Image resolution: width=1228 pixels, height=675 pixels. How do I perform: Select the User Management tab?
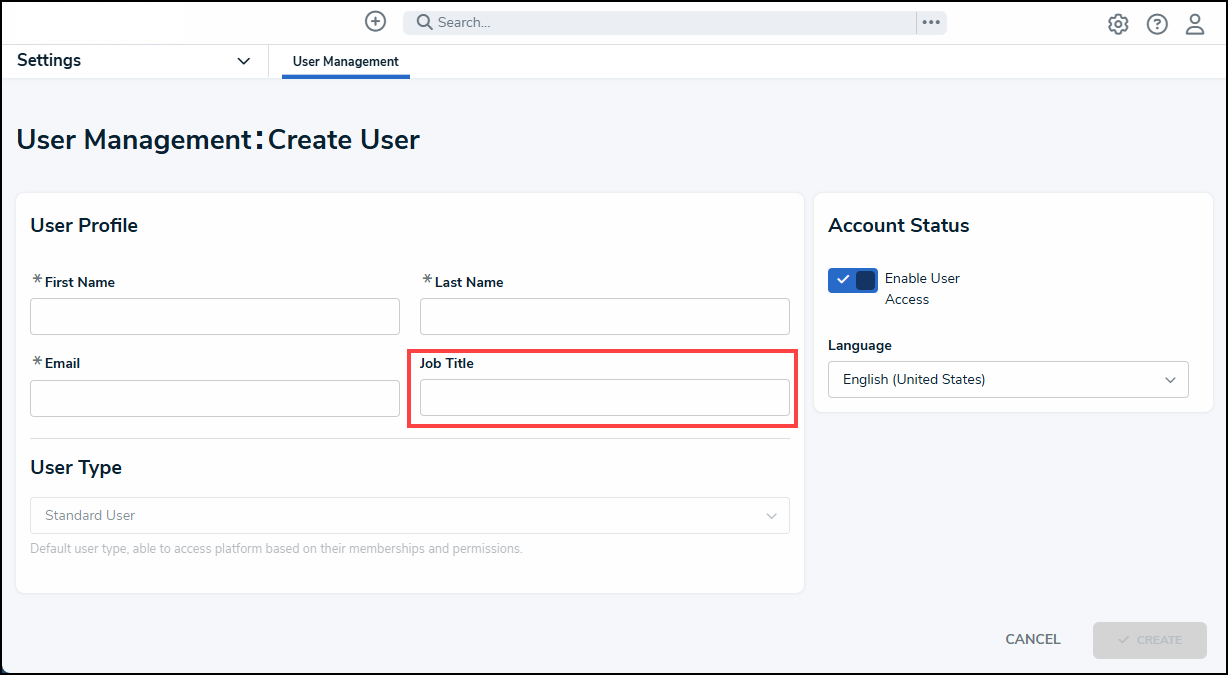tap(346, 62)
